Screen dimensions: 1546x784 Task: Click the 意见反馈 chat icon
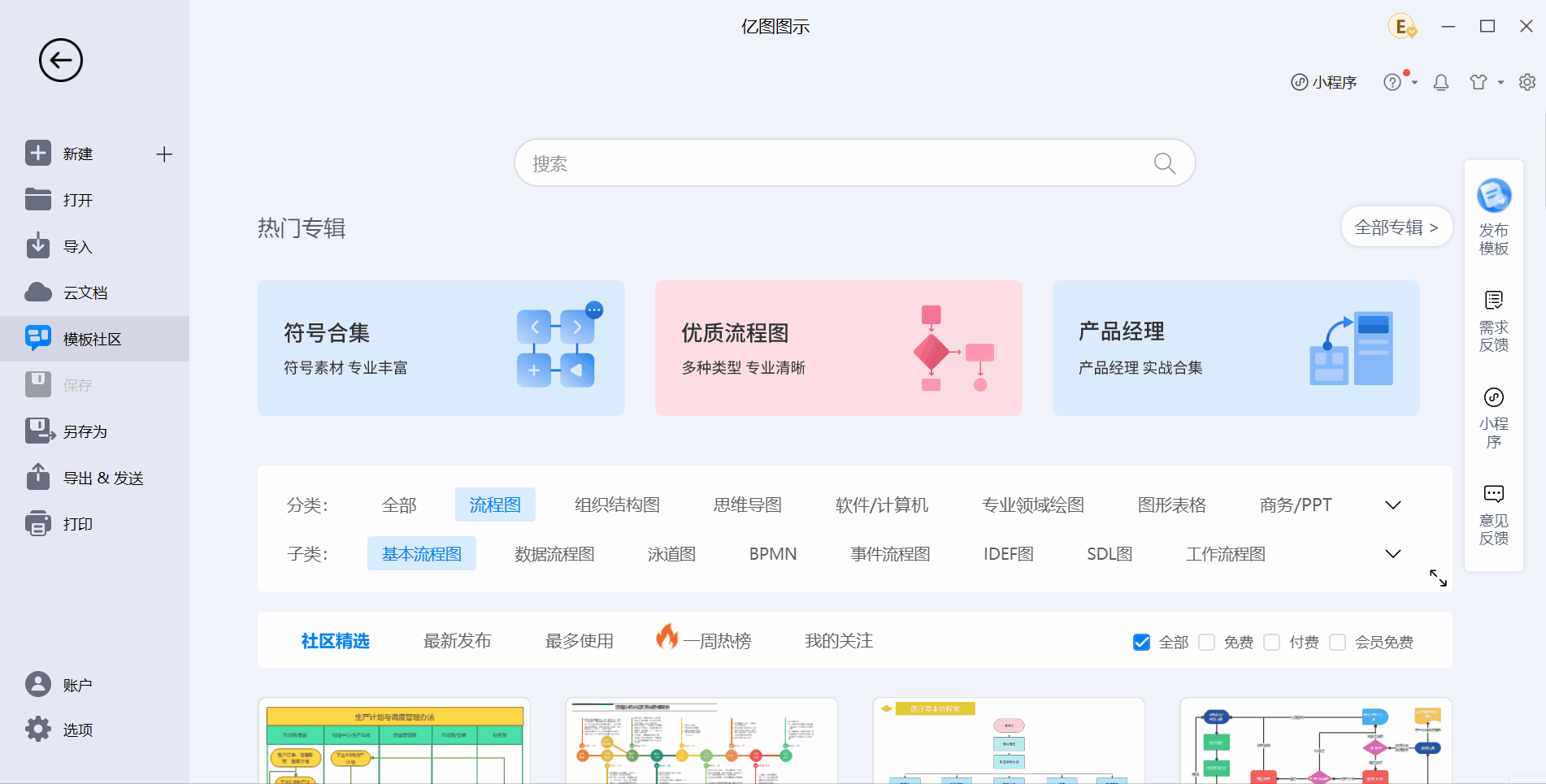[1494, 493]
